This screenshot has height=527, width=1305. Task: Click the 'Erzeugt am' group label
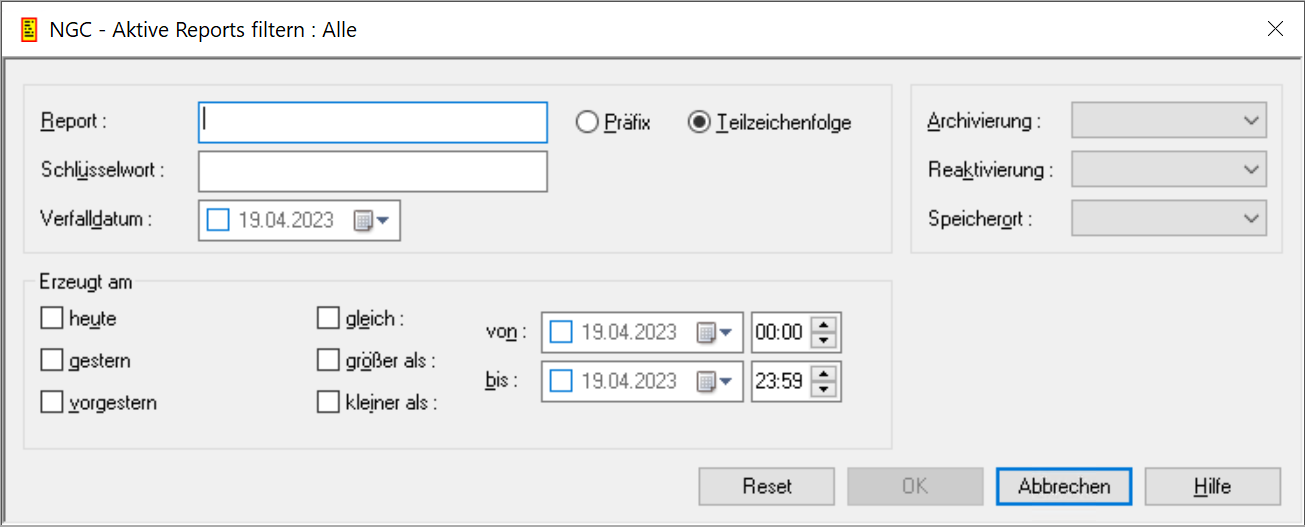(x=85, y=282)
